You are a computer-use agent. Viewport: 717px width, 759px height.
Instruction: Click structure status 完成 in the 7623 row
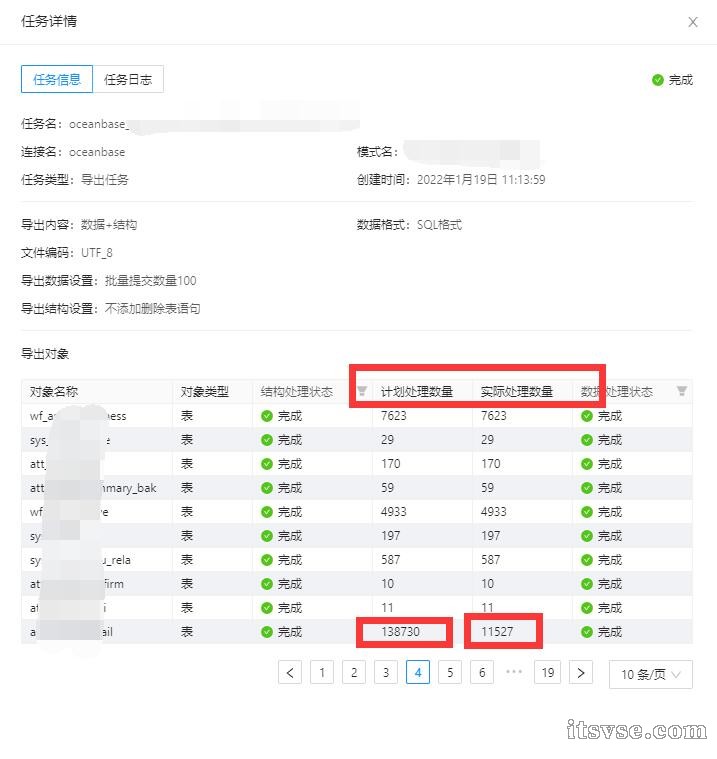pos(281,416)
